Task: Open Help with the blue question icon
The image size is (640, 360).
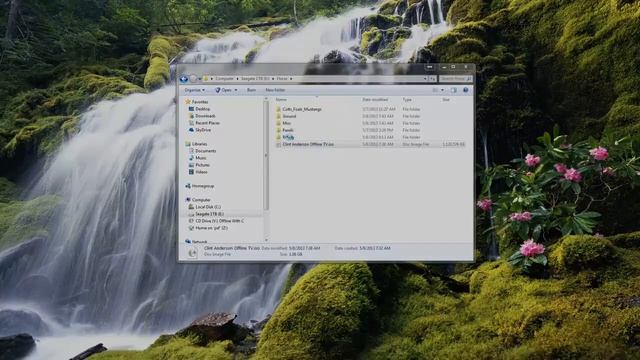Action: [466, 90]
